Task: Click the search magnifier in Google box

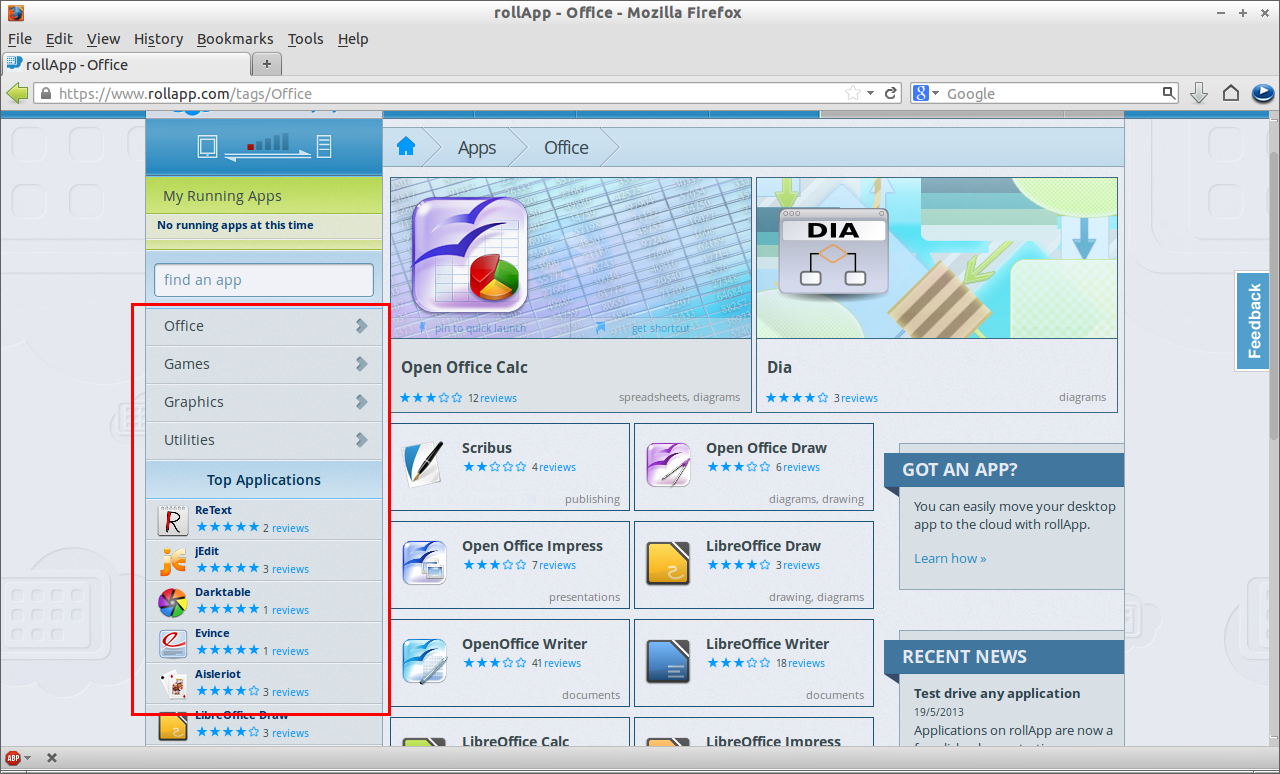Action: (x=1169, y=93)
